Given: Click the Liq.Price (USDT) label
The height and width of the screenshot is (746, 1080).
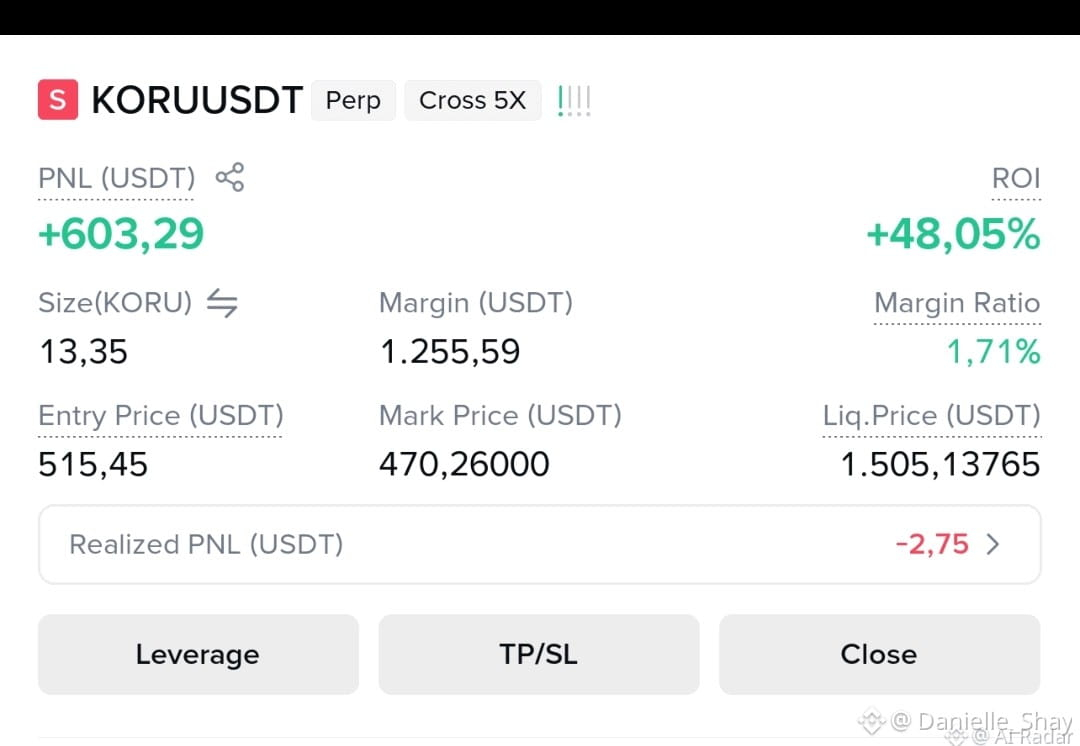Looking at the screenshot, I should [932, 416].
